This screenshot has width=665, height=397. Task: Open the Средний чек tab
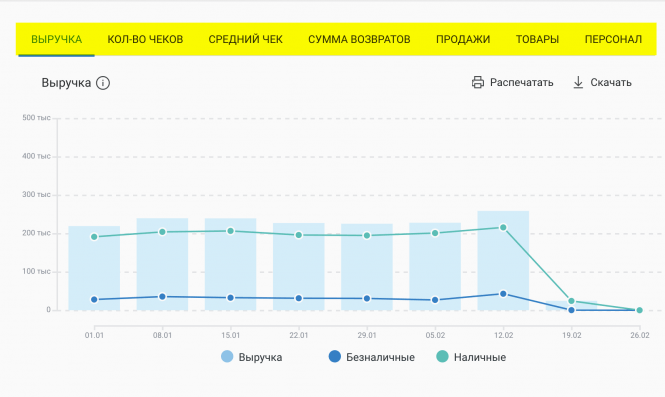pyautogui.click(x=245, y=39)
